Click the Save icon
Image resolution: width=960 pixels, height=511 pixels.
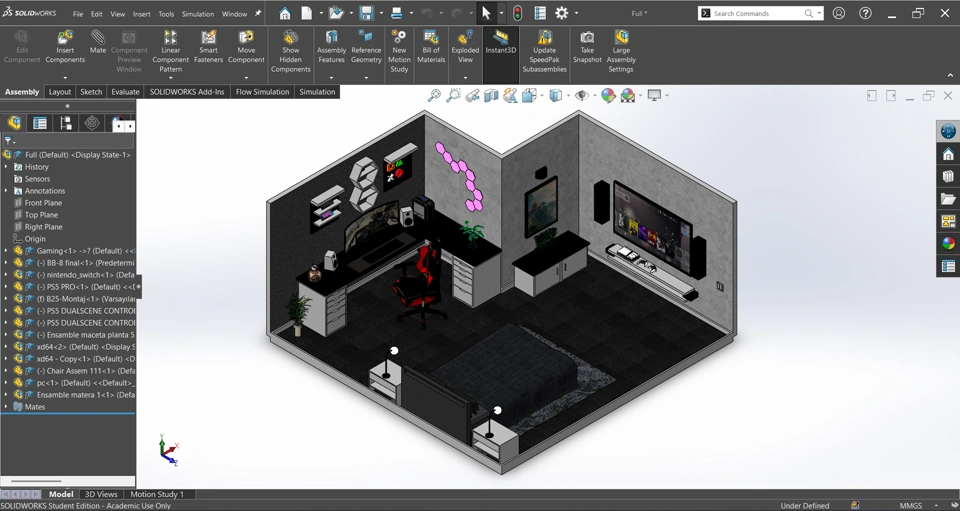pyautogui.click(x=366, y=13)
